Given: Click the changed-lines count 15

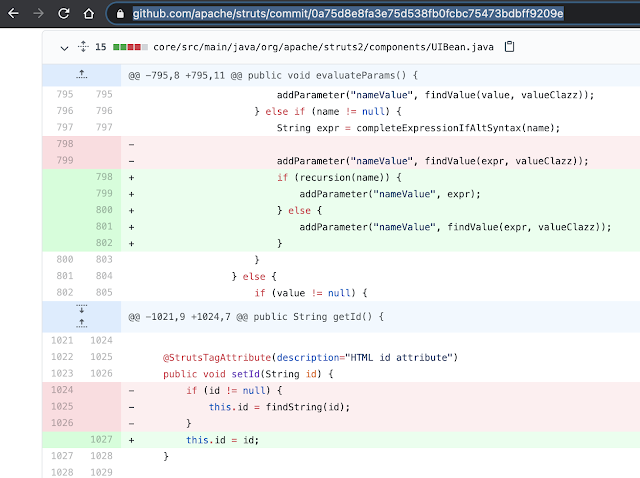Looking at the screenshot, I should click(100, 47).
